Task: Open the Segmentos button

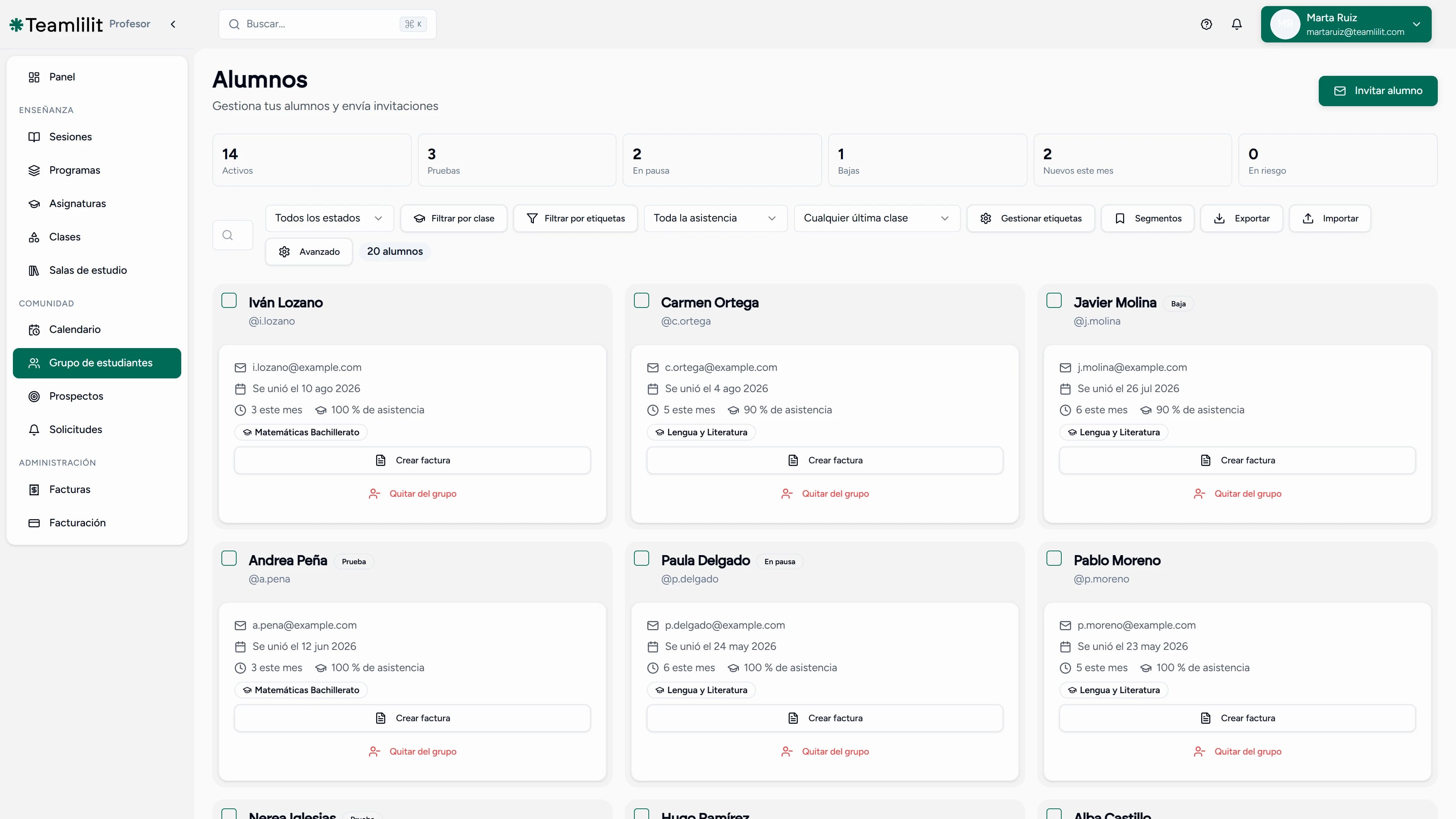Action: tap(1147, 218)
